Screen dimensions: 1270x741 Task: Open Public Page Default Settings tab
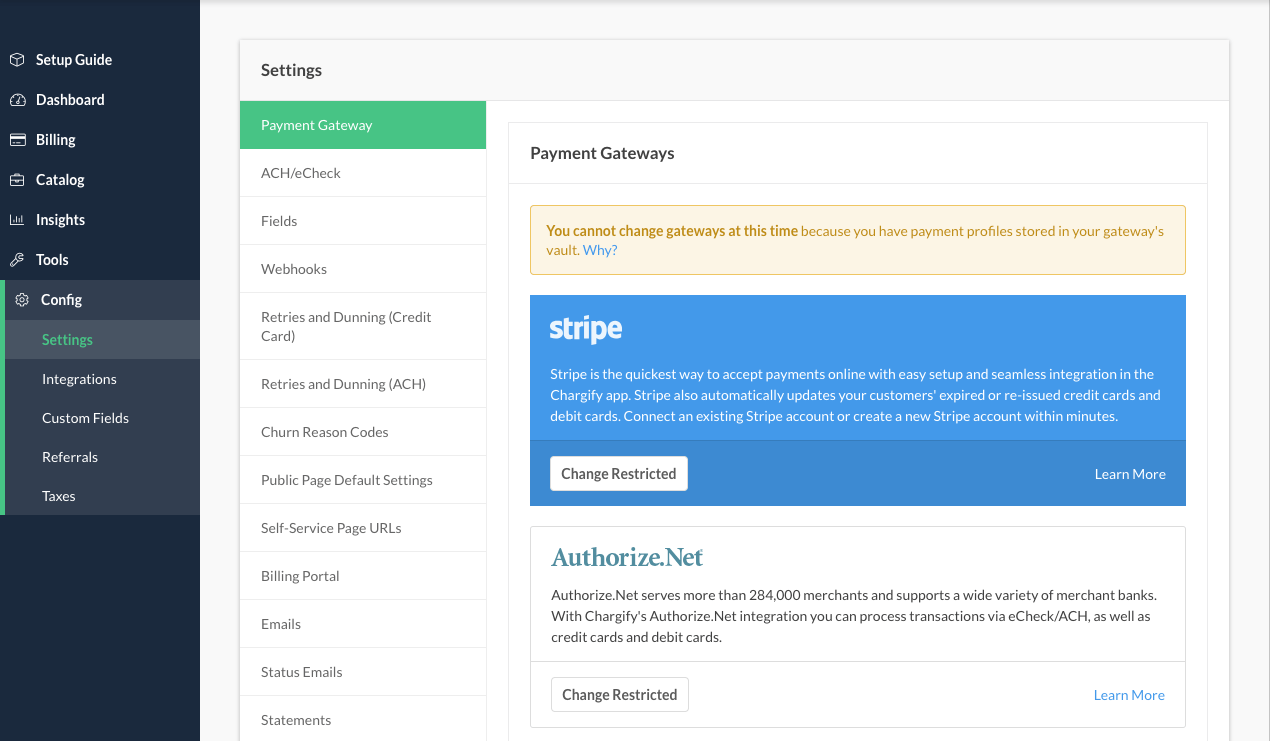pyautogui.click(x=363, y=480)
